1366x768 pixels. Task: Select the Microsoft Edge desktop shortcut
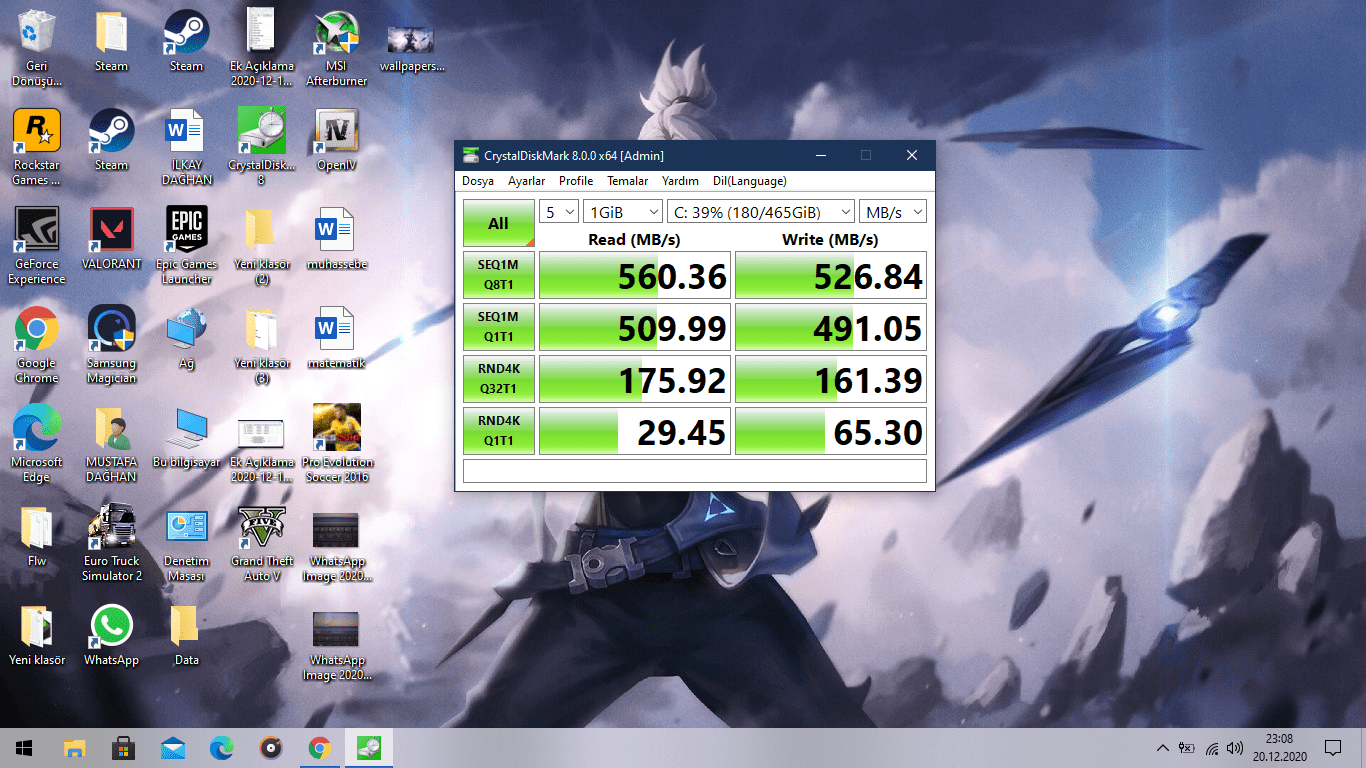coord(37,444)
